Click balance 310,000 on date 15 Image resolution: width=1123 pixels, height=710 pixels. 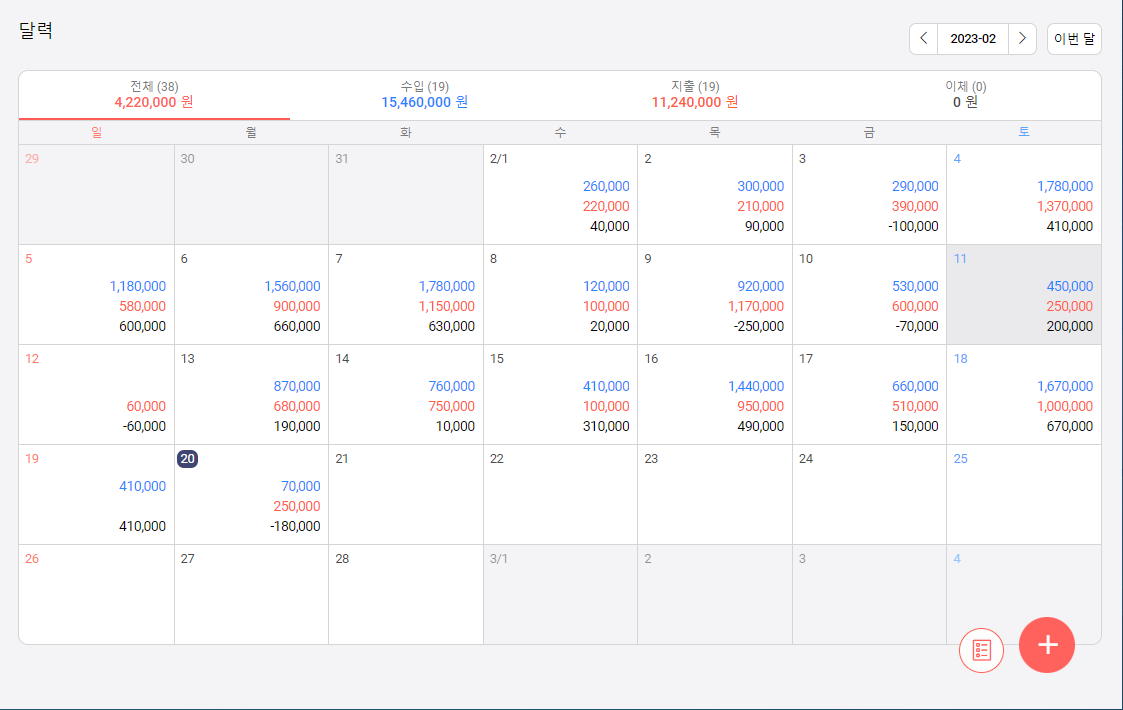point(606,426)
